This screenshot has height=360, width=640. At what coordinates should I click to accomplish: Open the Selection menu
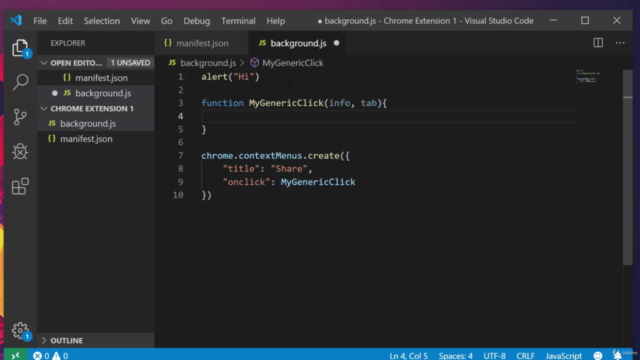tap(102, 21)
